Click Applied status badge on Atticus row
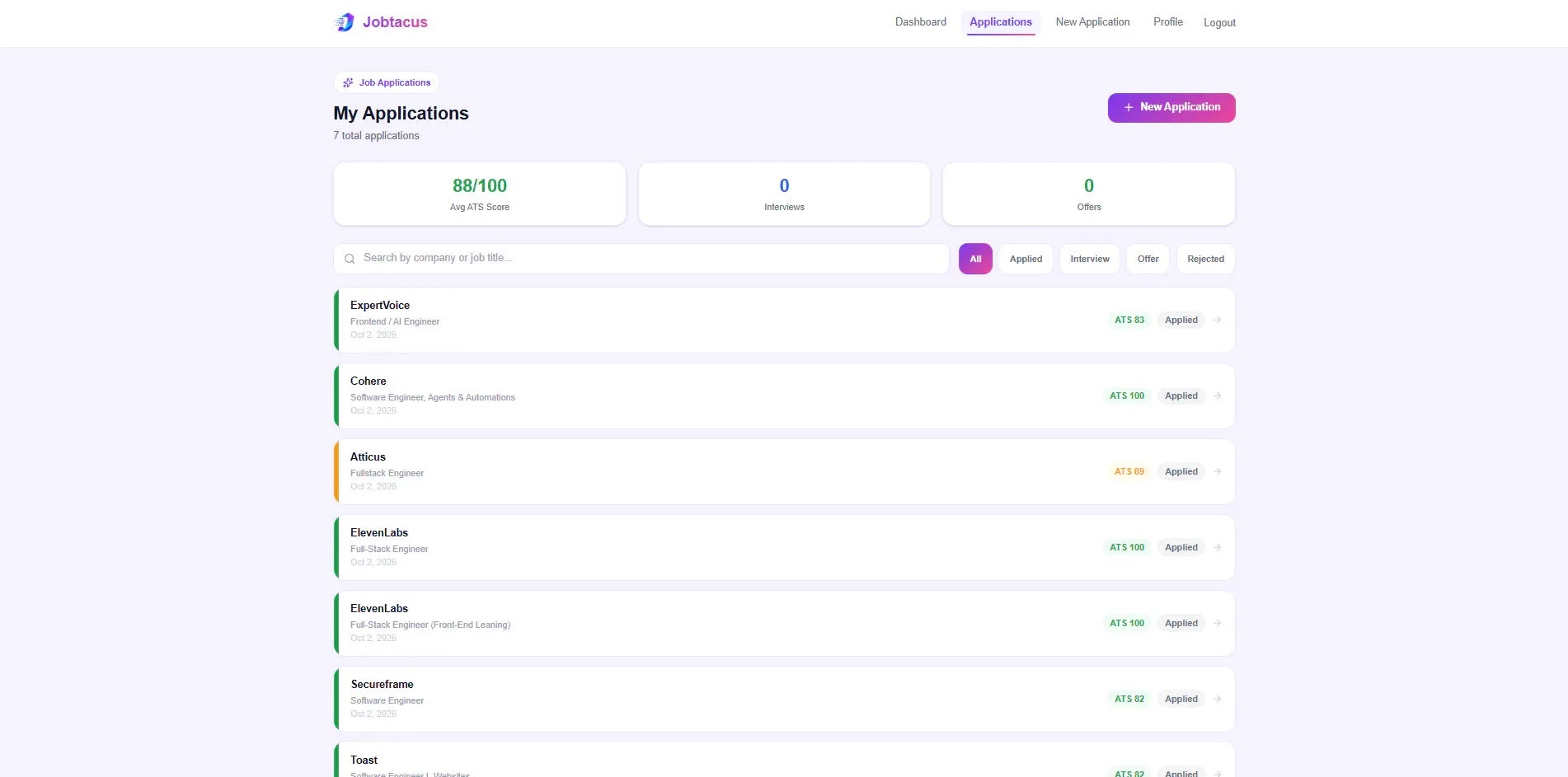 (x=1181, y=471)
